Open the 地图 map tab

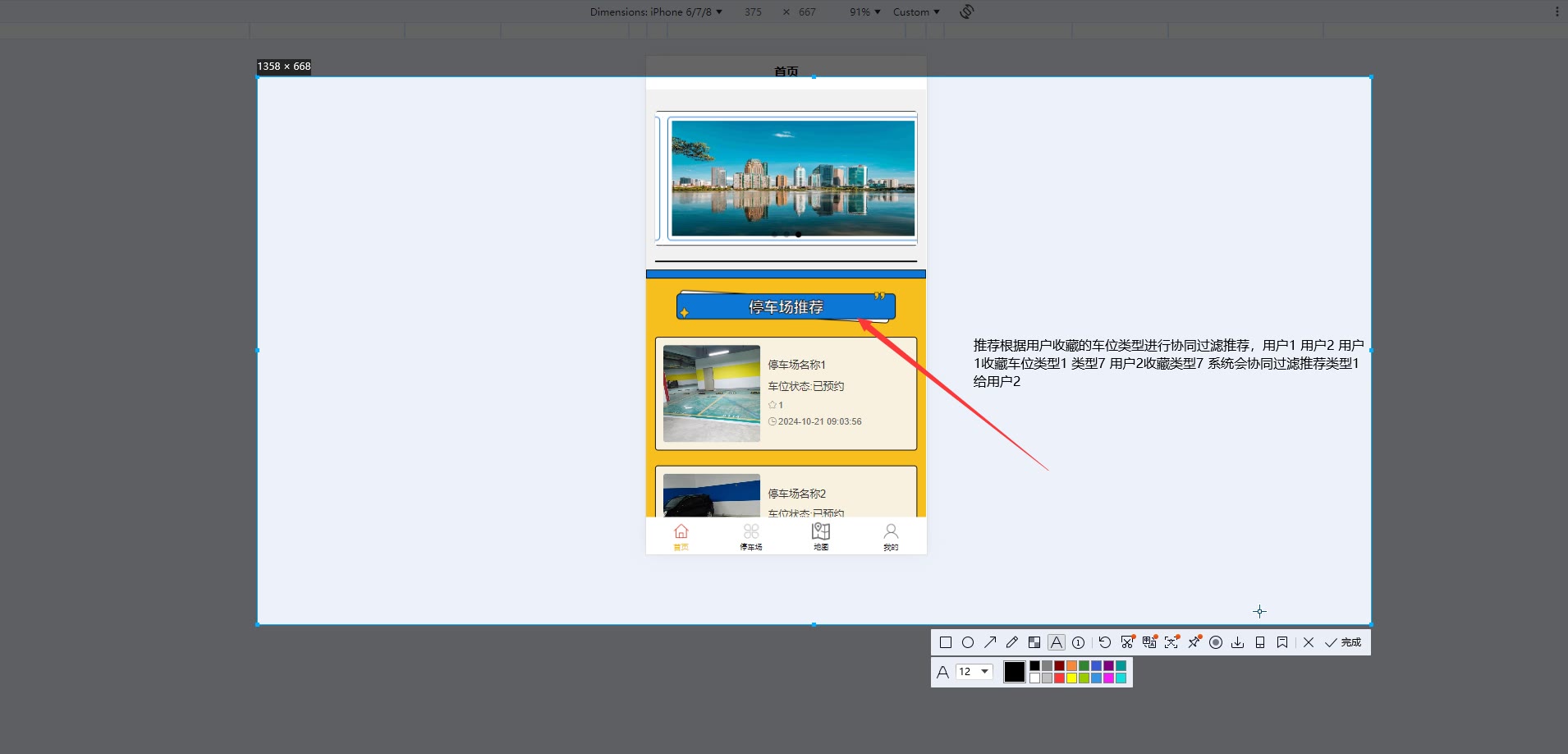[821, 537]
